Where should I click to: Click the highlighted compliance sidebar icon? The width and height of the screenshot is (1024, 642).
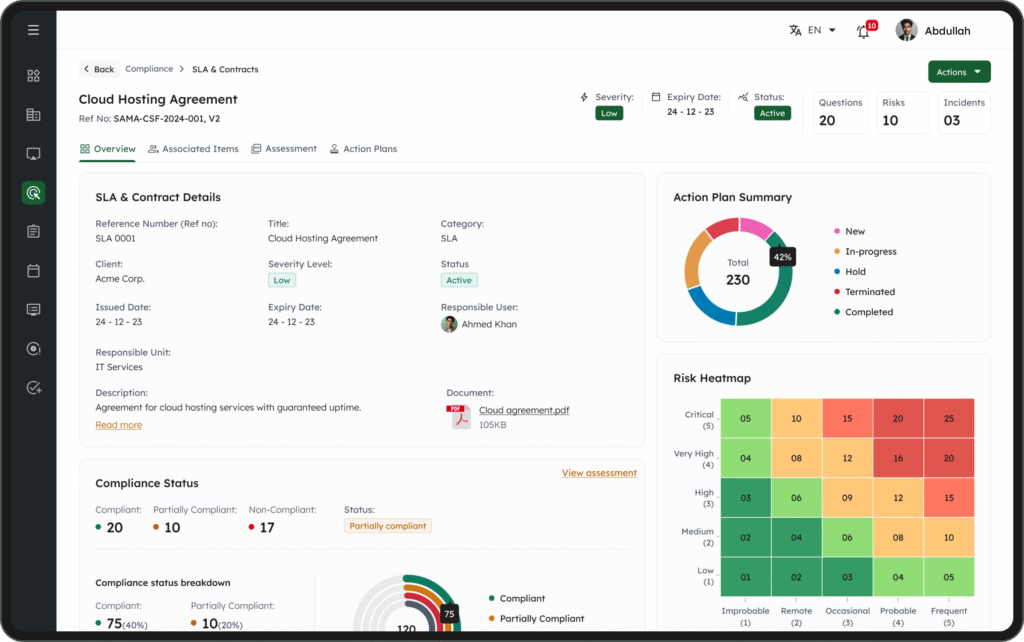[33, 193]
